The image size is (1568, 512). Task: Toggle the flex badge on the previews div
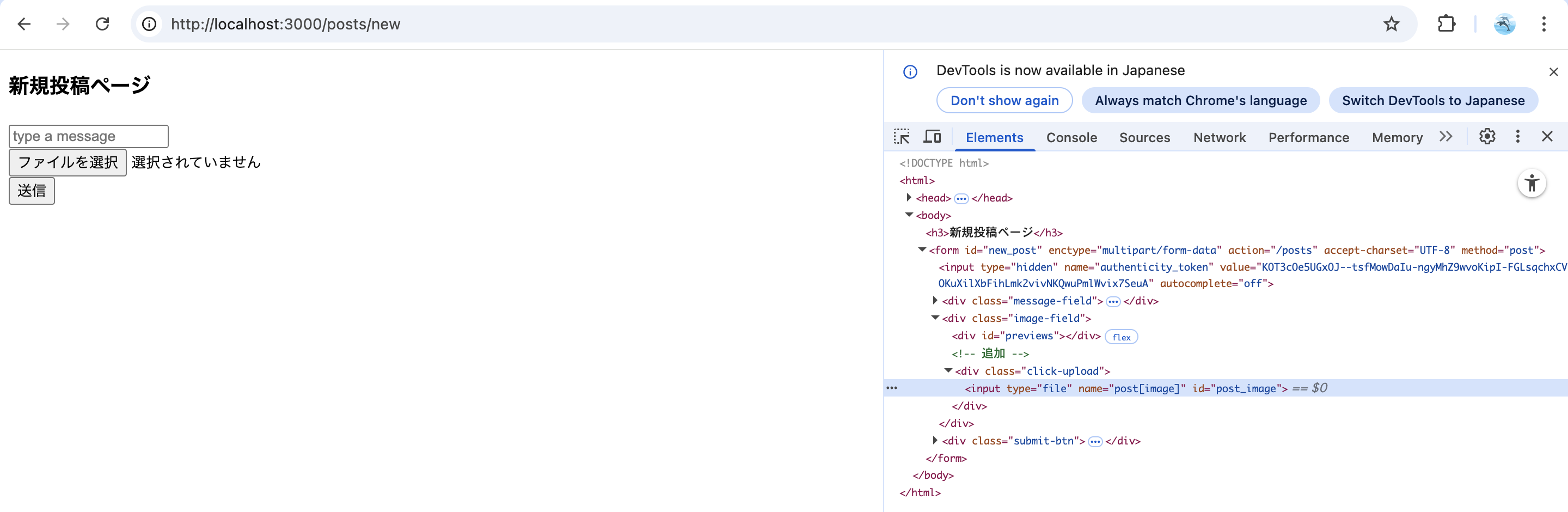(x=1120, y=337)
